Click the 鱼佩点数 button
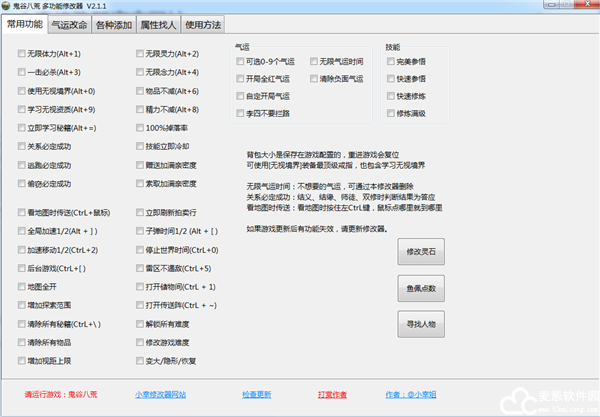Screen dimensions: 600x417 point(421,287)
